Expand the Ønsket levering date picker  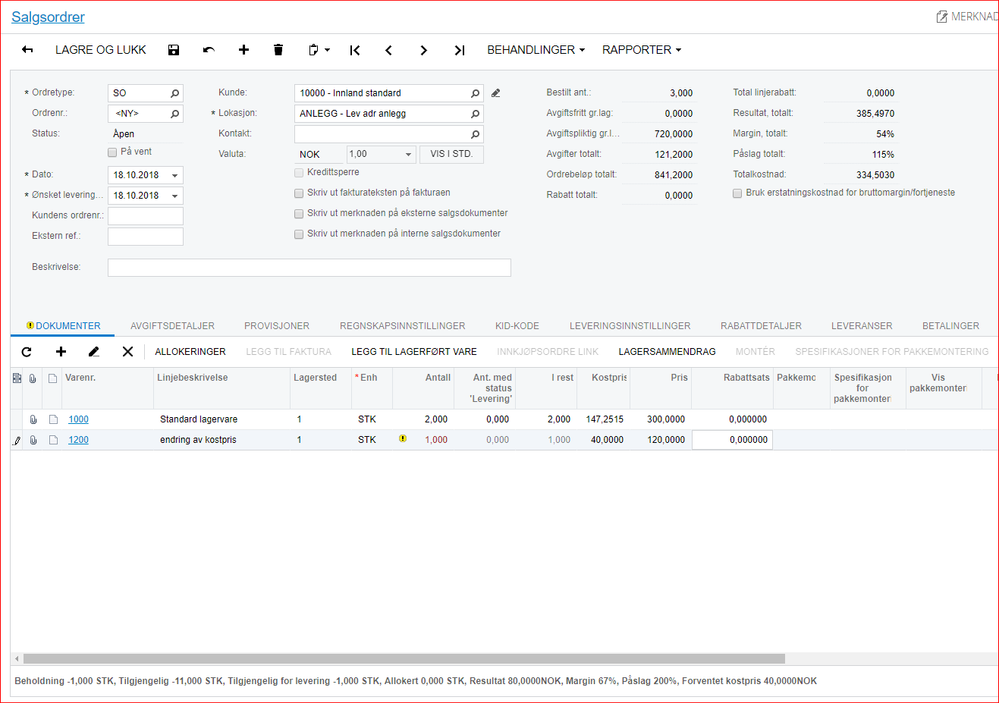[x=175, y=196]
